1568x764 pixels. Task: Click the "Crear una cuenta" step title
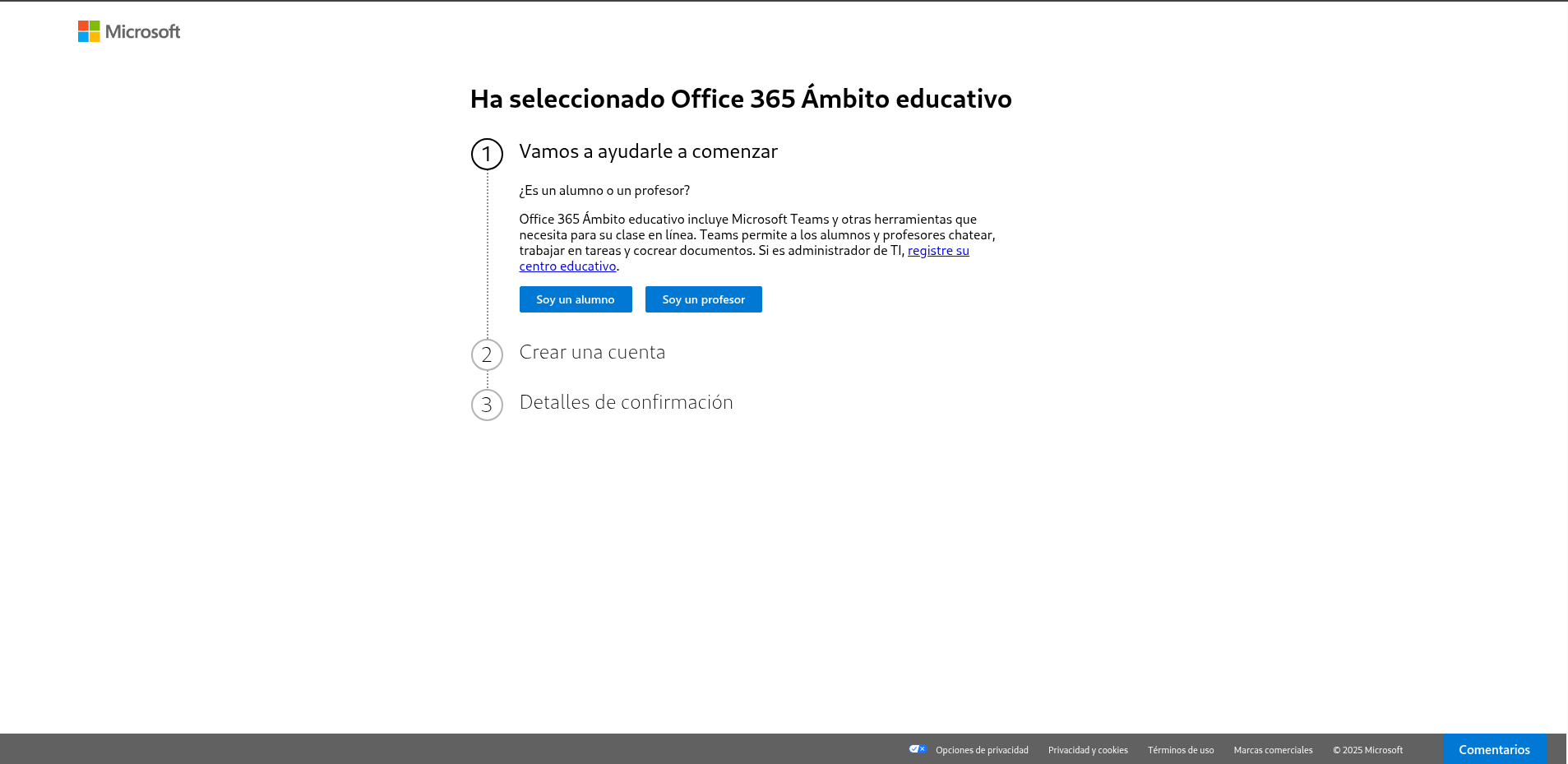click(592, 352)
